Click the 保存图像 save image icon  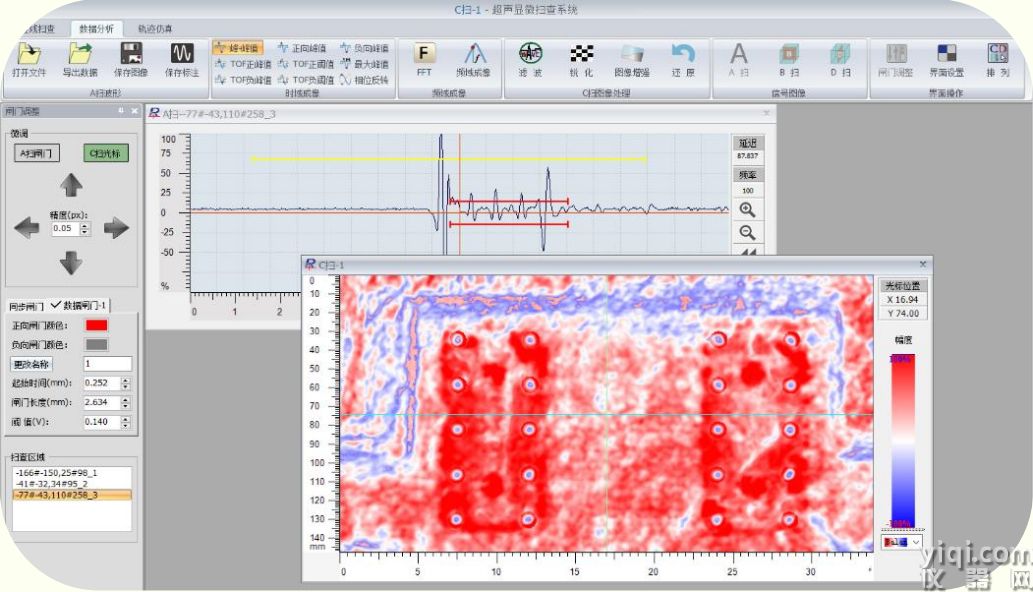click(x=130, y=59)
